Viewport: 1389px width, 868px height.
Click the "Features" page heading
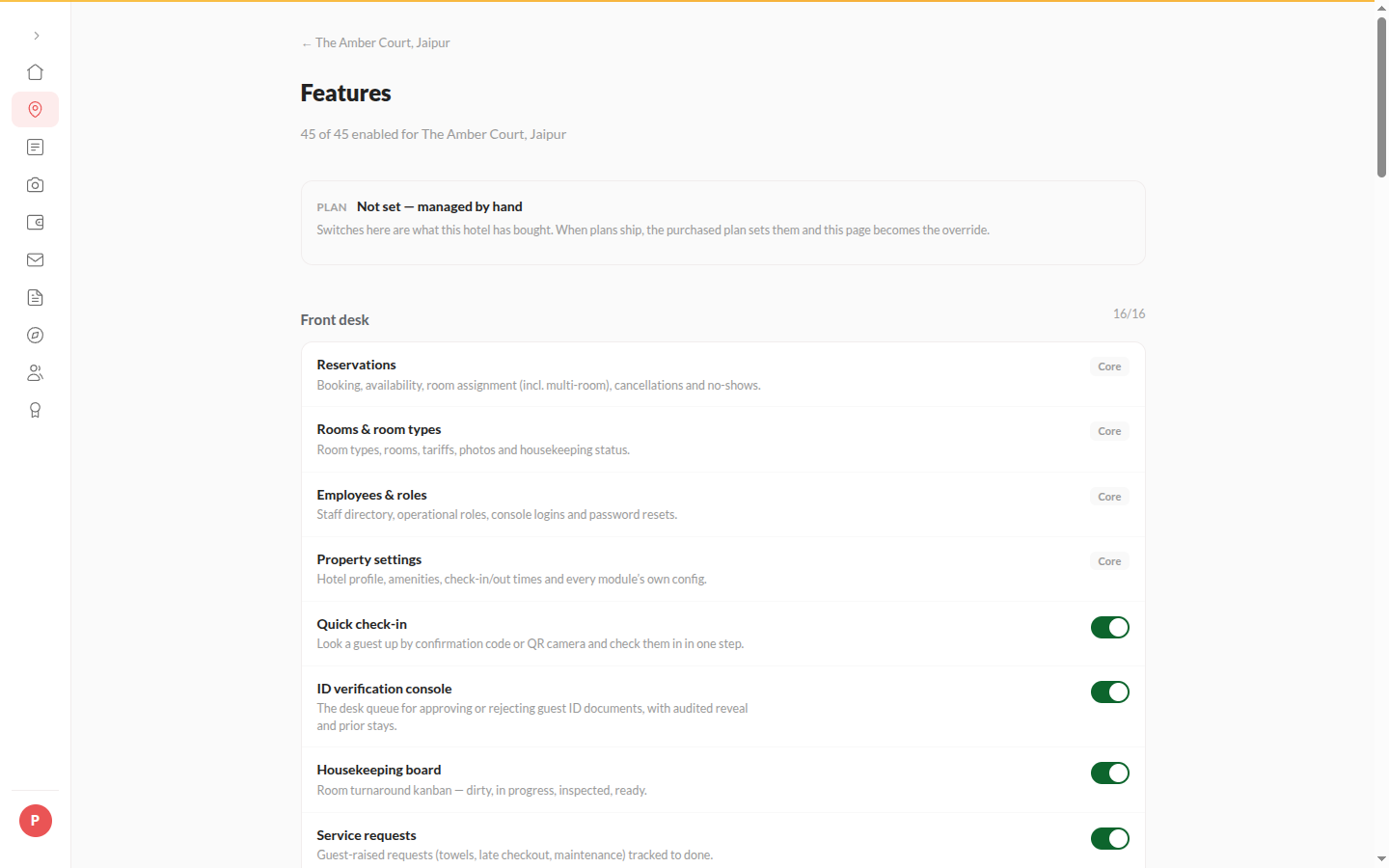tap(345, 93)
